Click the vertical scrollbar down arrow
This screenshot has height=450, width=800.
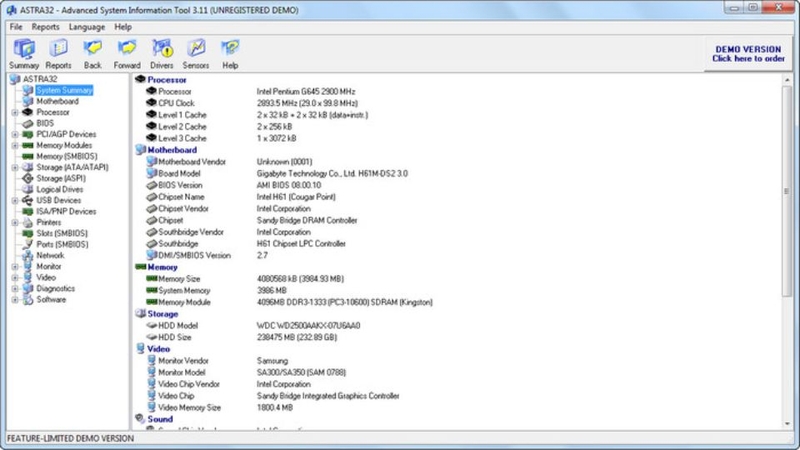(787, 423)
